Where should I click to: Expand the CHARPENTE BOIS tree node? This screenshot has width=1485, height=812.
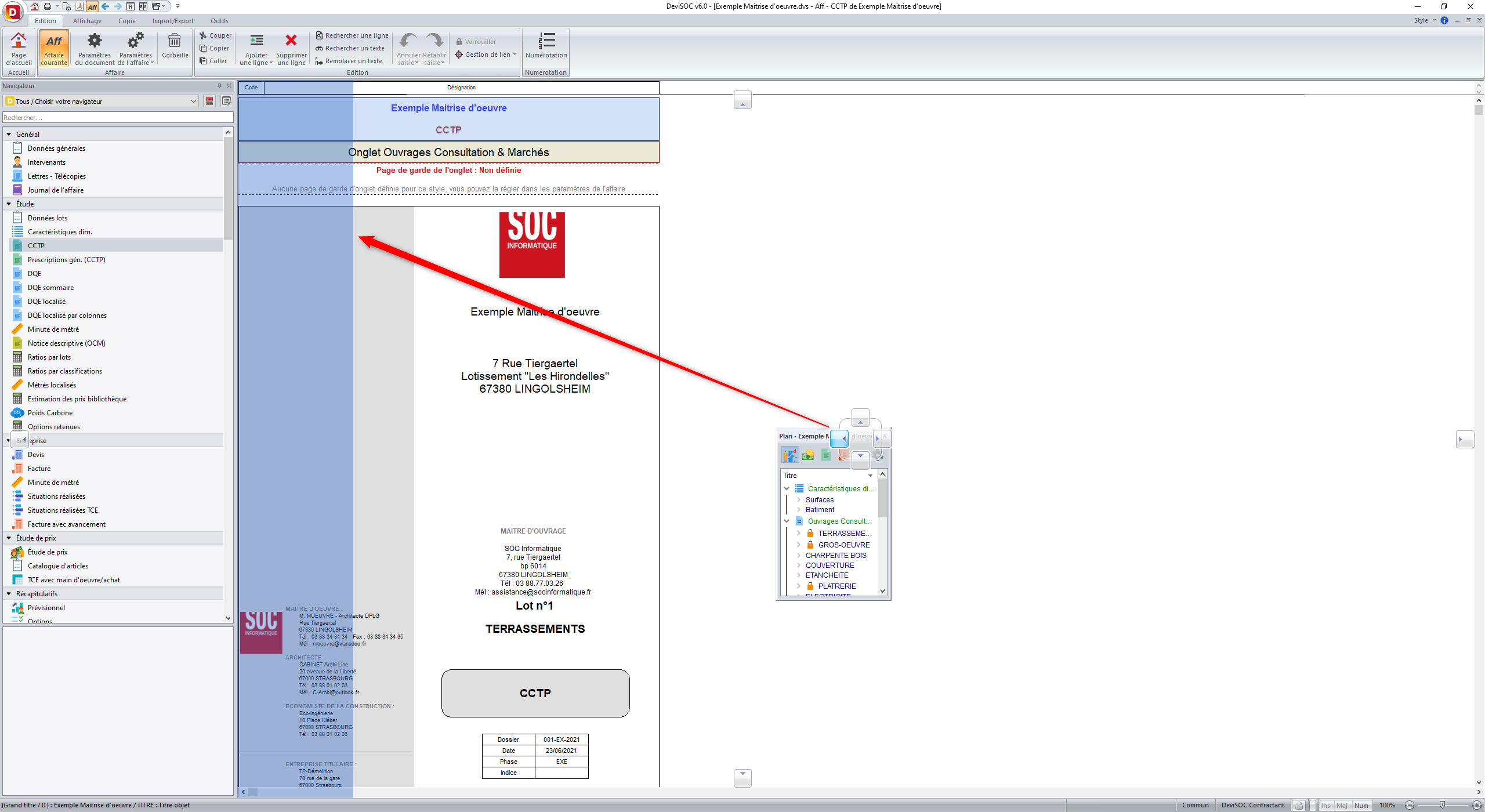(x=799, y=555)
